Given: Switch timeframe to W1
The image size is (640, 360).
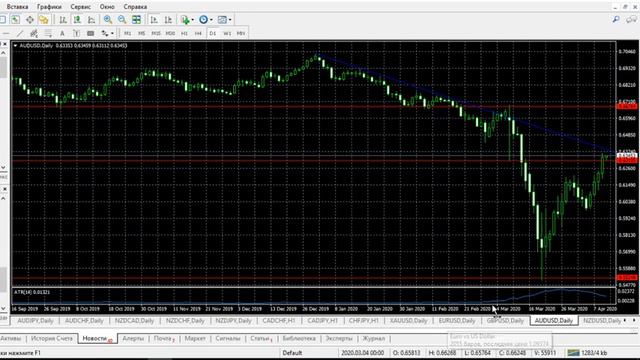Looking at the screenshot, I should 227,33.
